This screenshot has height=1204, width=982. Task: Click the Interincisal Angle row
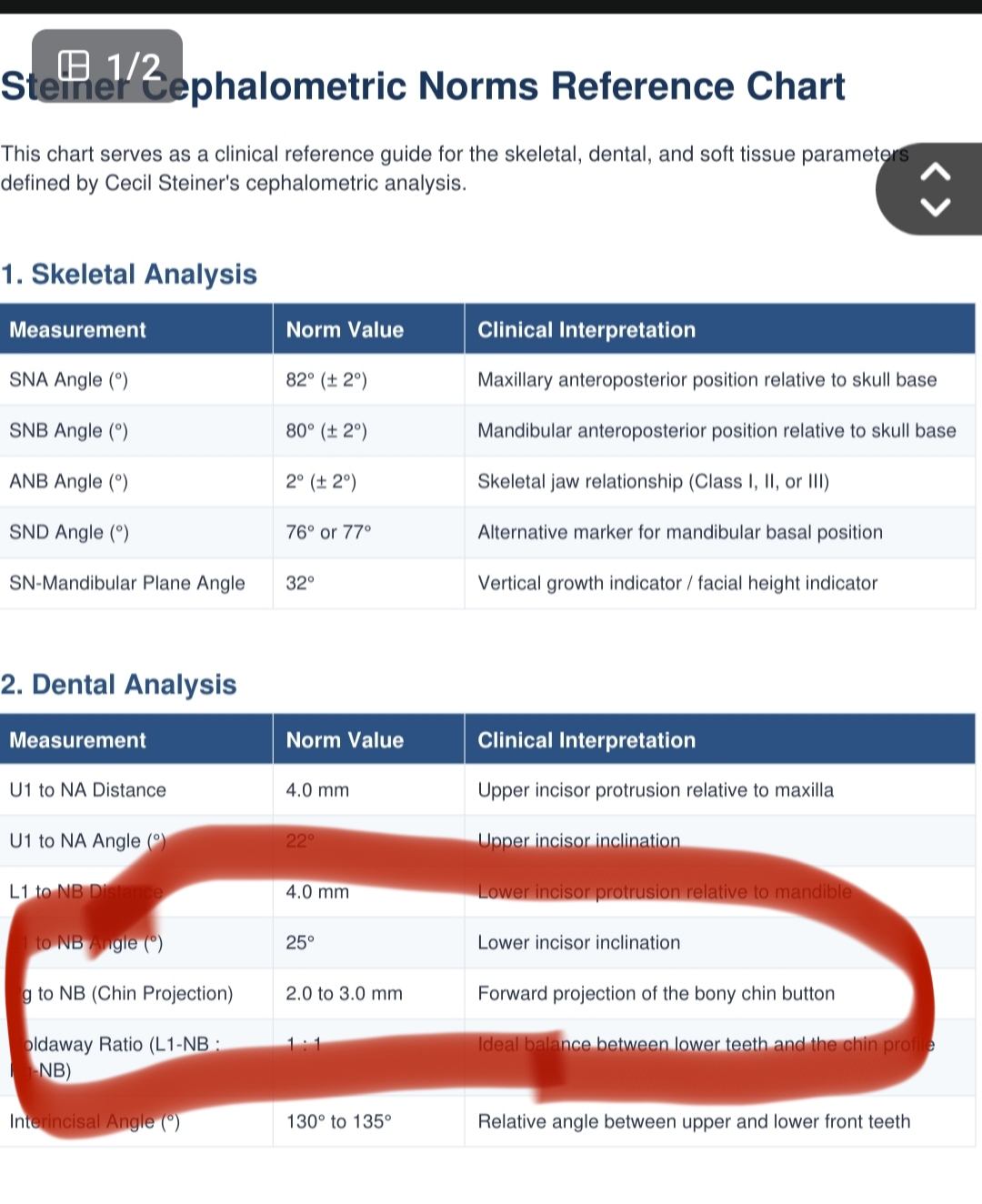(487, 1121)
